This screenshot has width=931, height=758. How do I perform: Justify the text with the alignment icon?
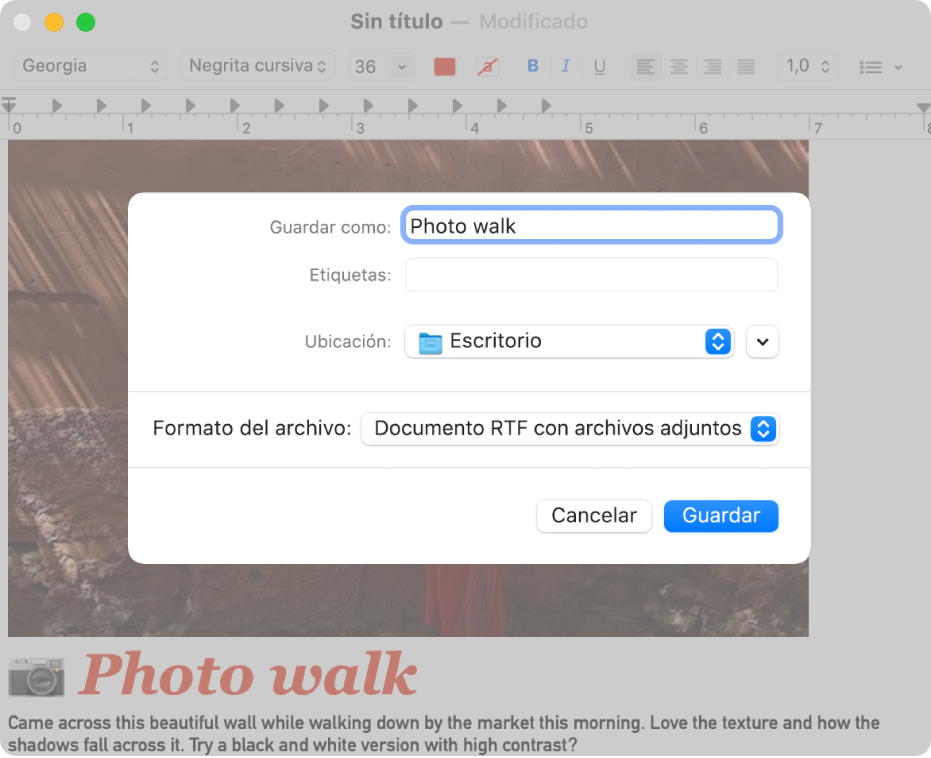[x=745, y=66]
